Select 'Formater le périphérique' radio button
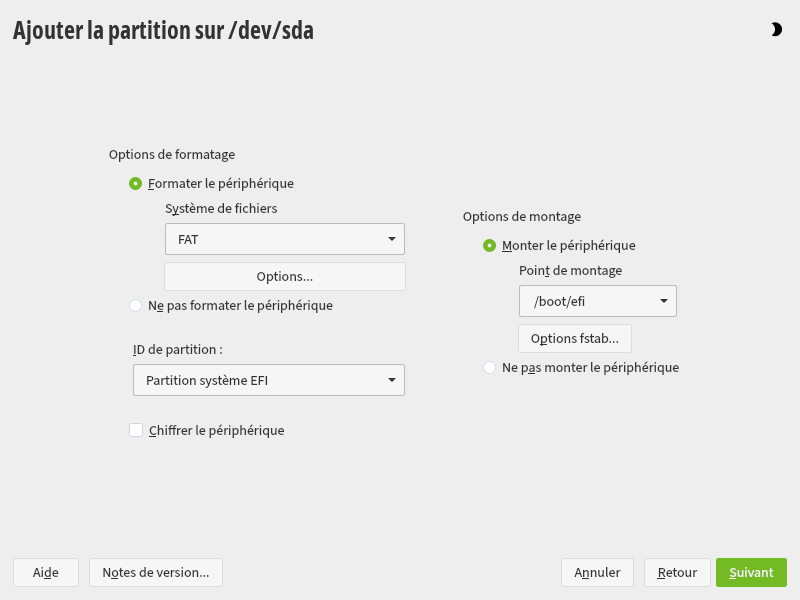 point(136,184)
